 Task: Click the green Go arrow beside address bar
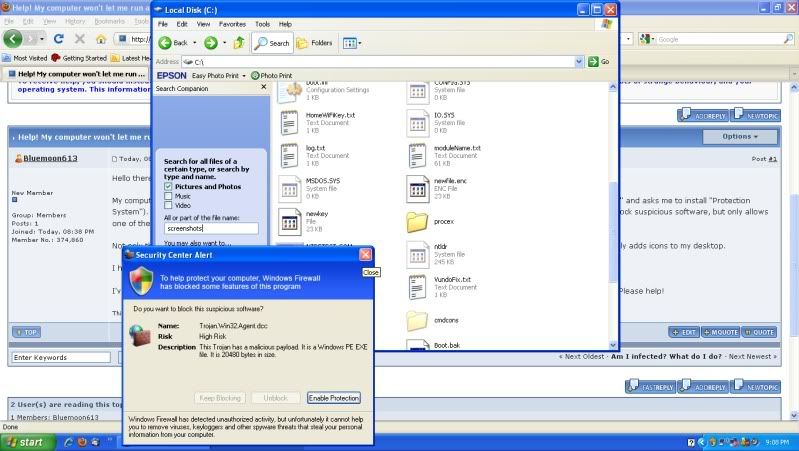tap(593, 62)
